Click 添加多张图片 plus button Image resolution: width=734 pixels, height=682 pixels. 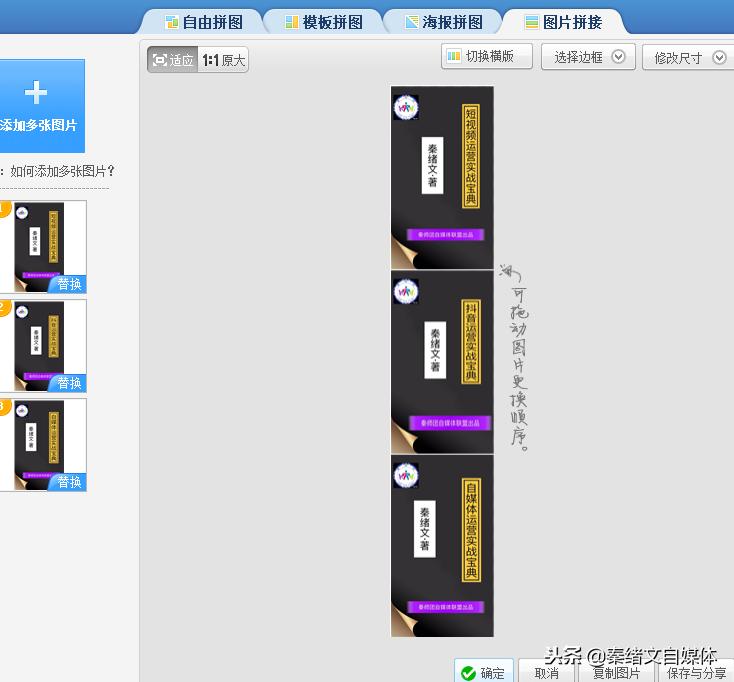click(x=41, y=106)
